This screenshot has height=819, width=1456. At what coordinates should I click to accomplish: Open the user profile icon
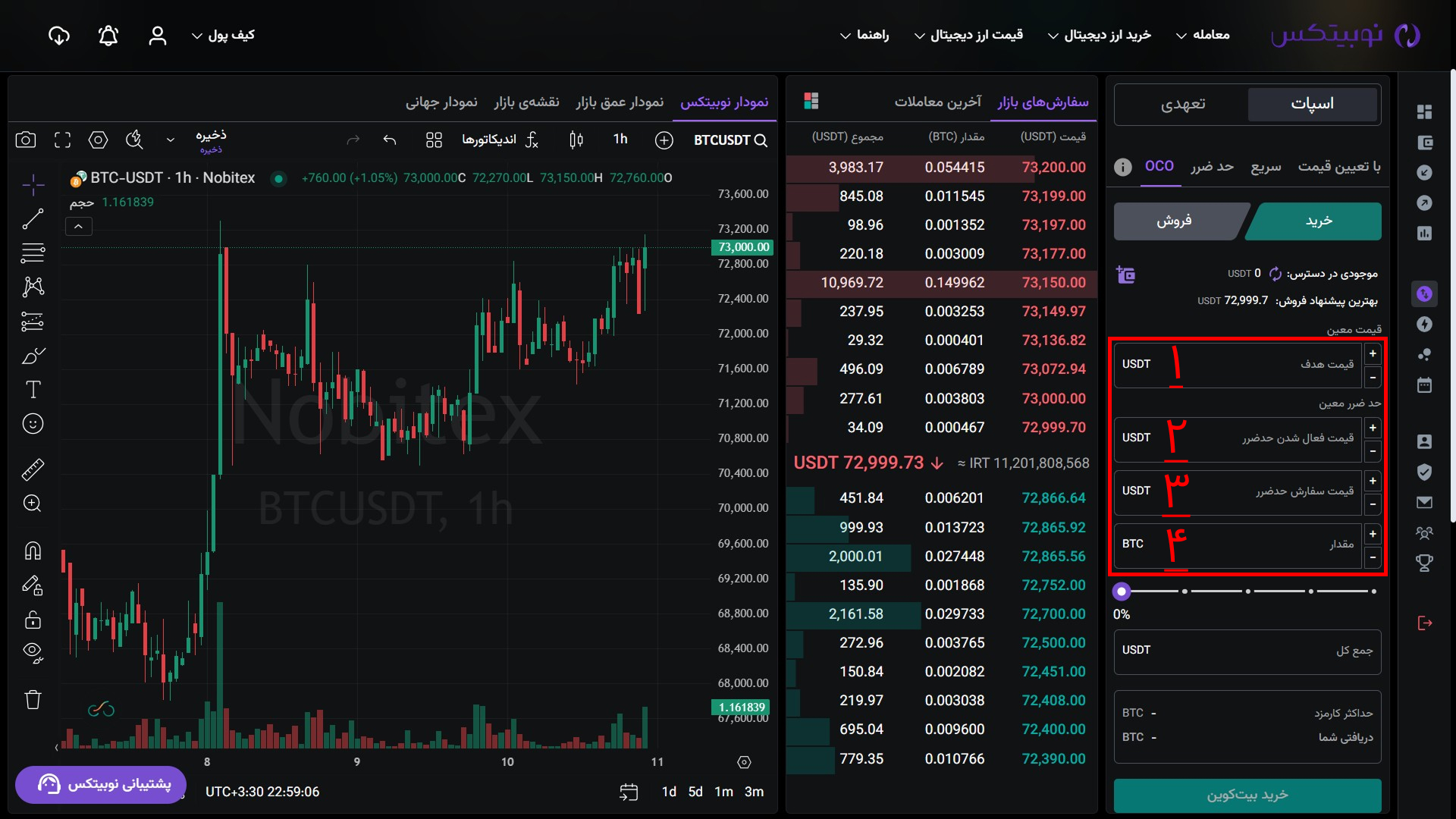tap(157, 36)
